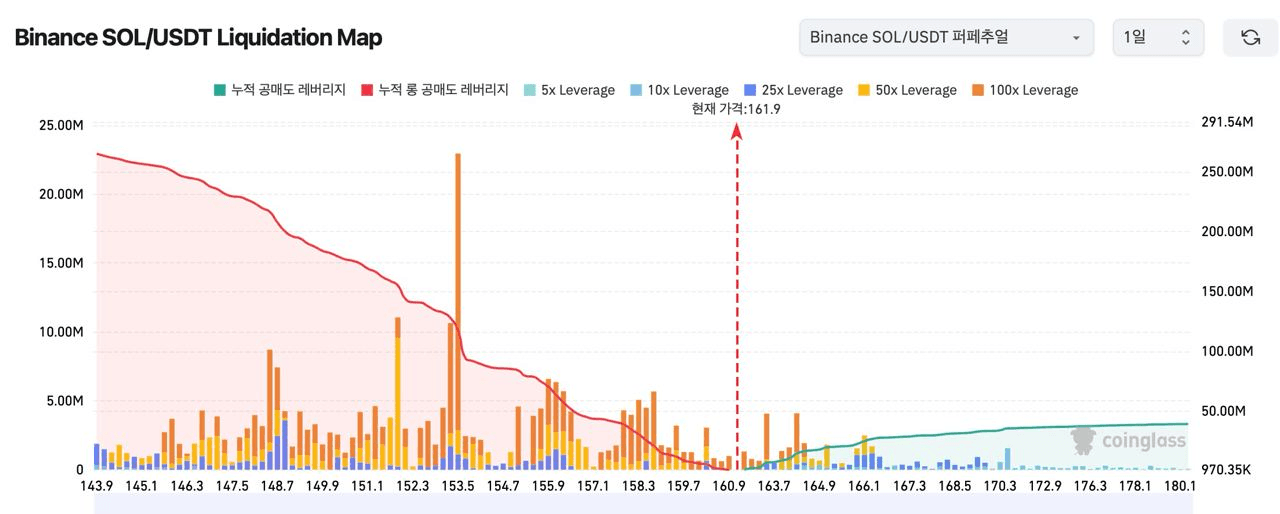This screenshot has height=514, width=1280.
Task: Click the 291.54M right axis label
Action: coord(1226,122)
